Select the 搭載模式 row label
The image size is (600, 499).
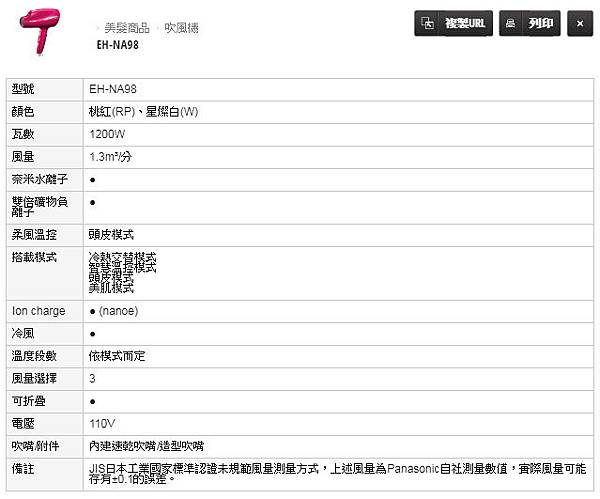click(34, 257)
